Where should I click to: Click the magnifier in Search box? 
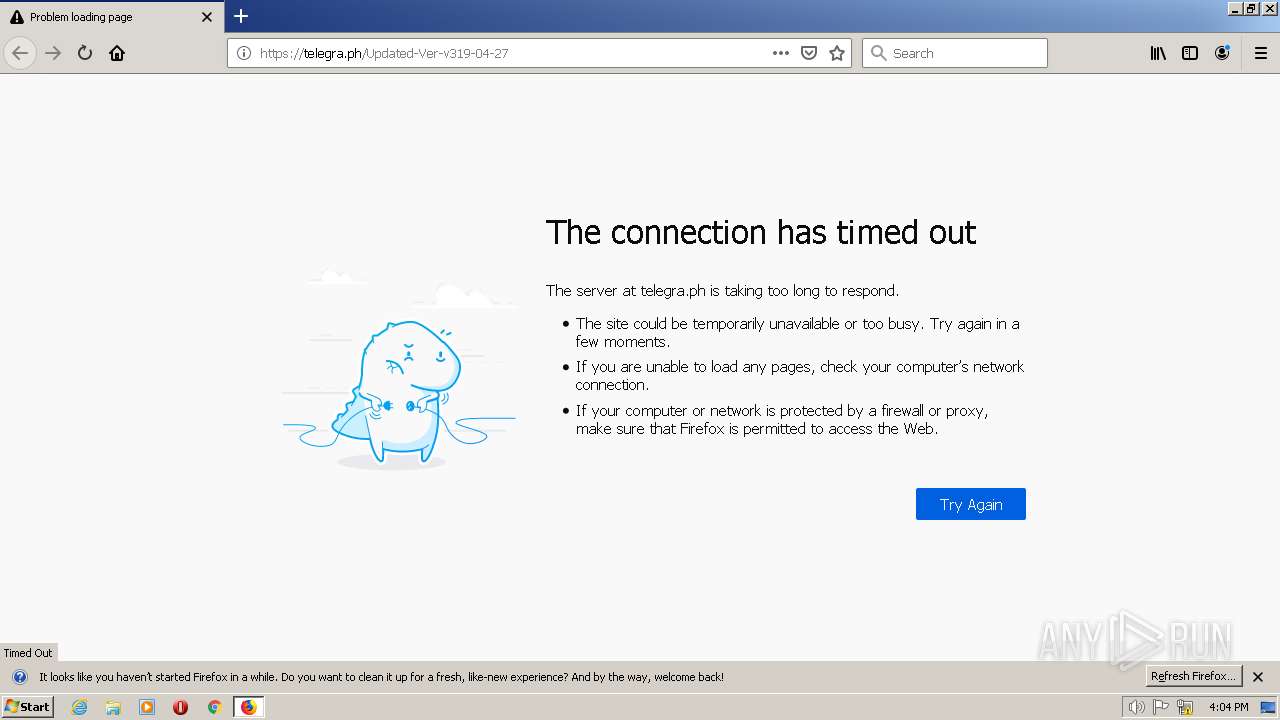[x=879, y=53]
